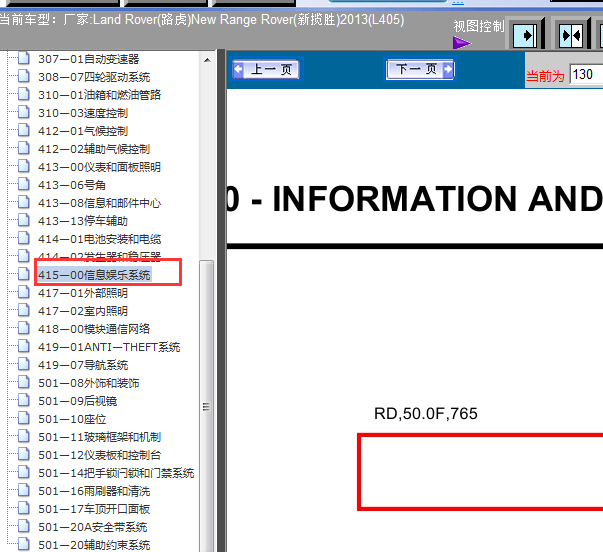Open 501—08外饰和装饰 entry
The height and width of the screenshot is (552, 603).
88,383
